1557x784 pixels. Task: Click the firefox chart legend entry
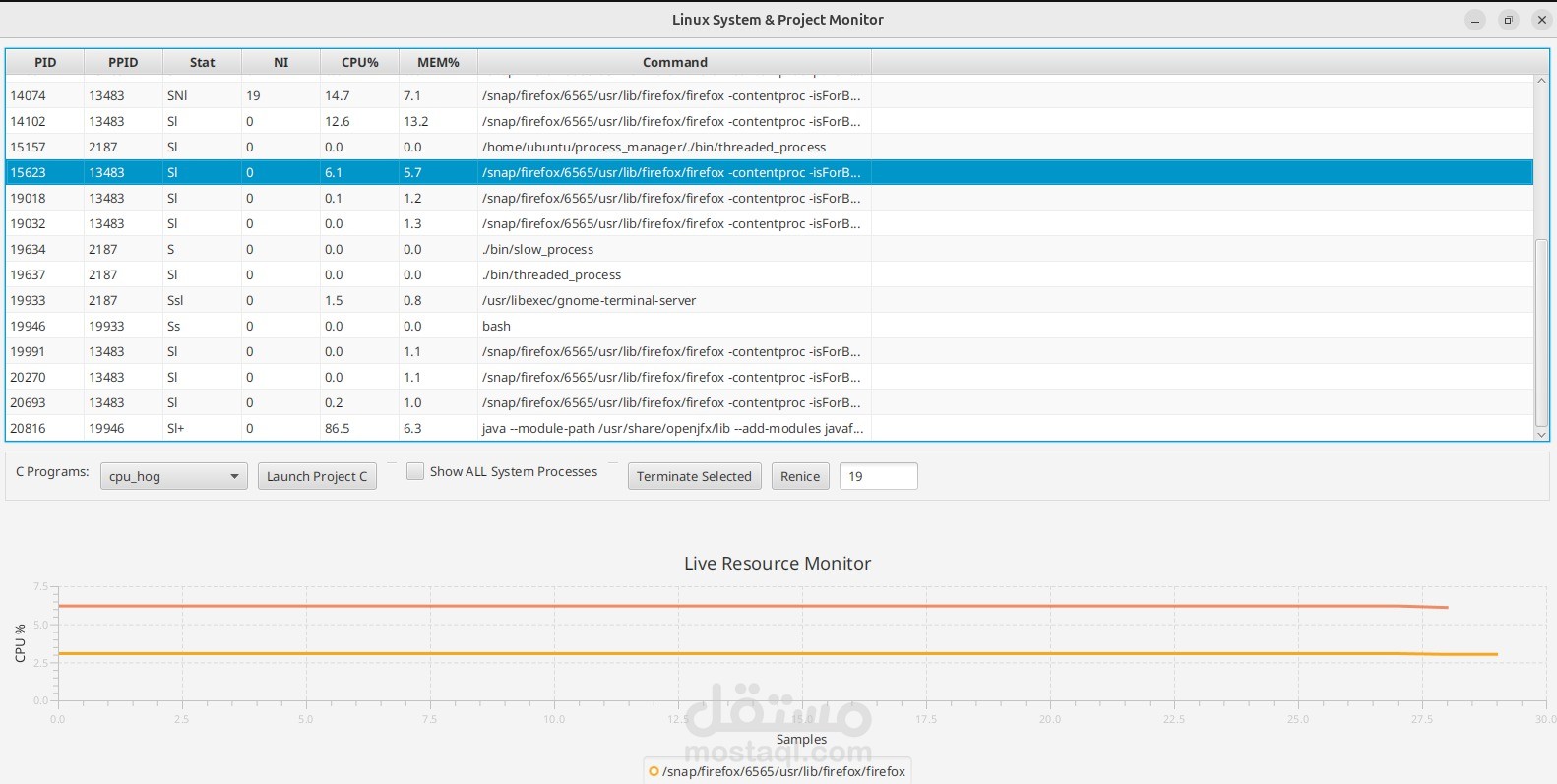[778, 771]
